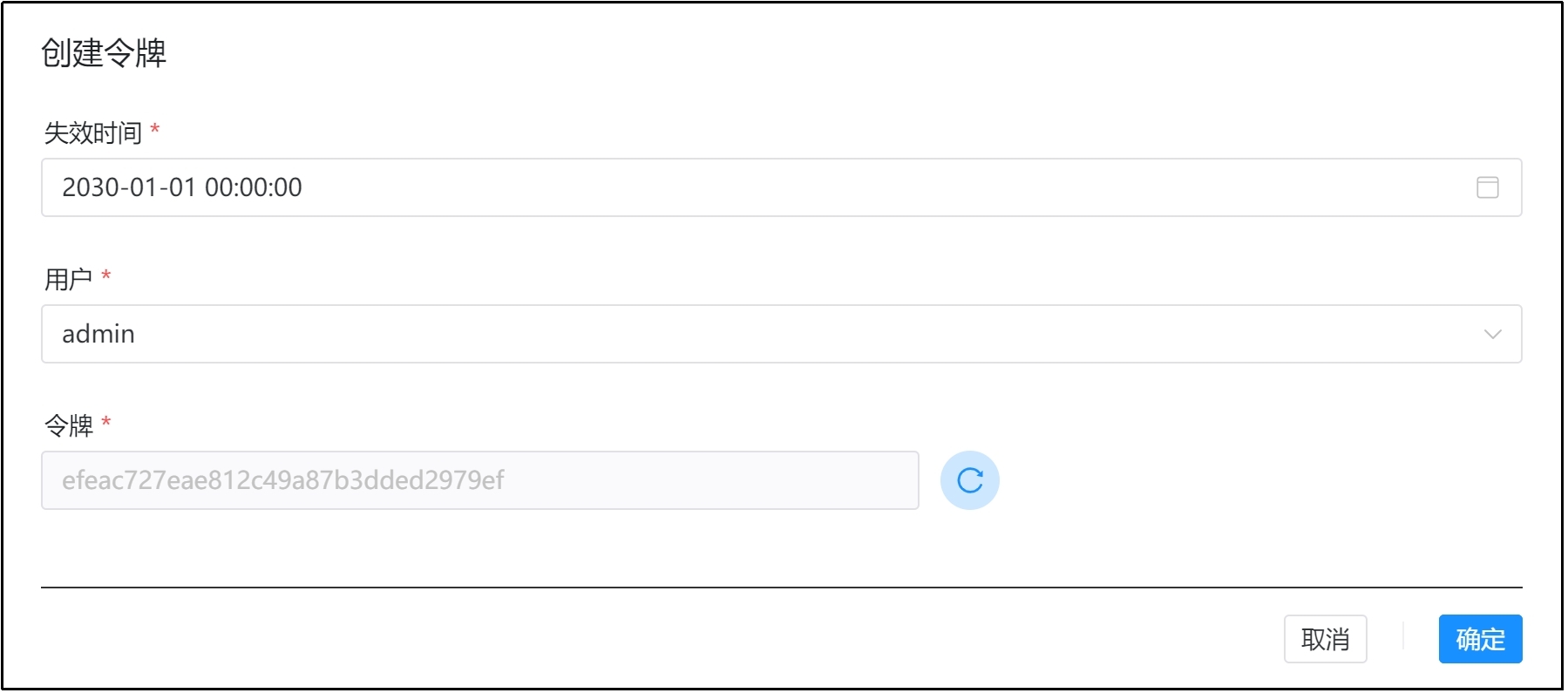Regenerate the token with refresh icon

969,480
